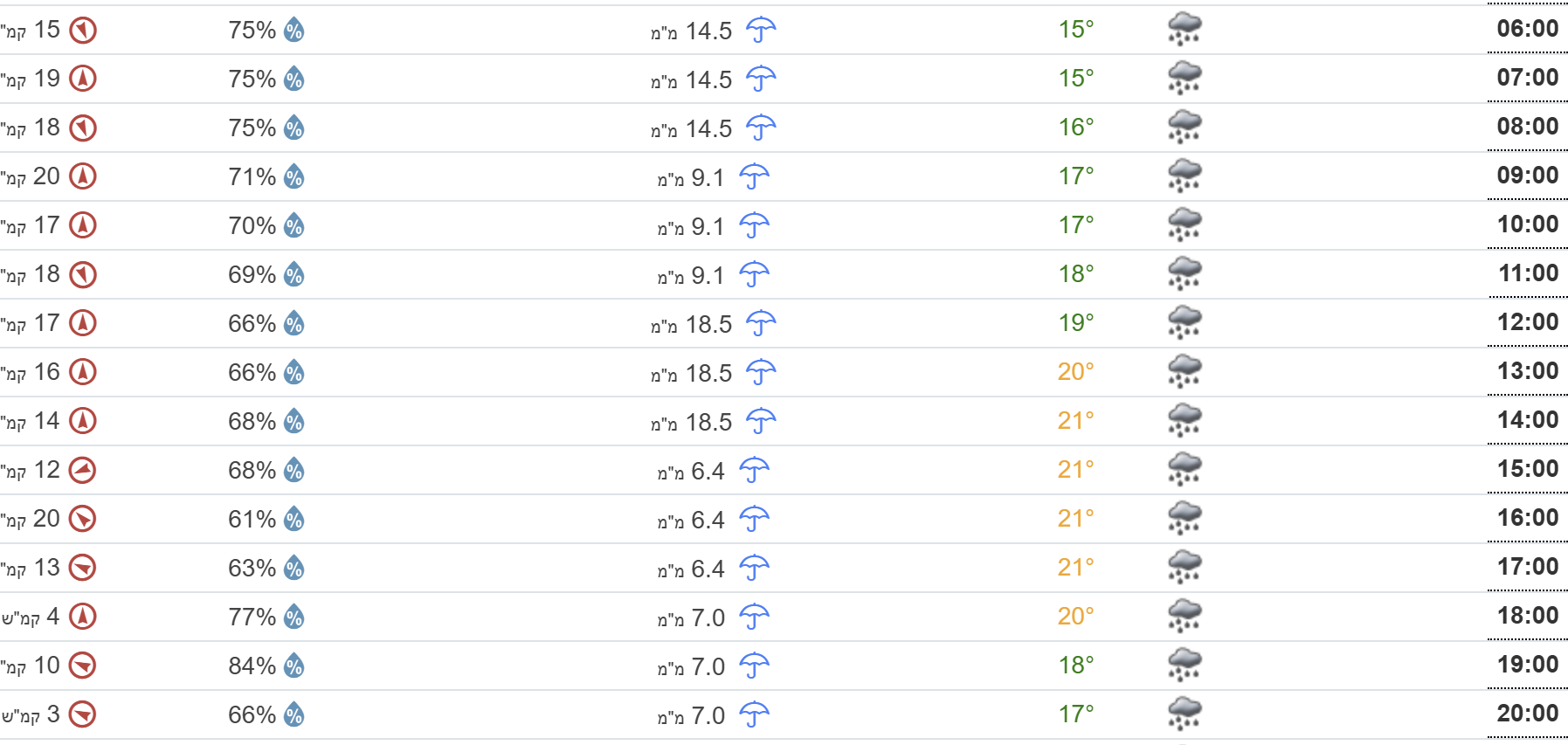Click the 19° temperature at 12:00
The width and height of the screenshot is (1568, 745).
tap(1075, 323)
